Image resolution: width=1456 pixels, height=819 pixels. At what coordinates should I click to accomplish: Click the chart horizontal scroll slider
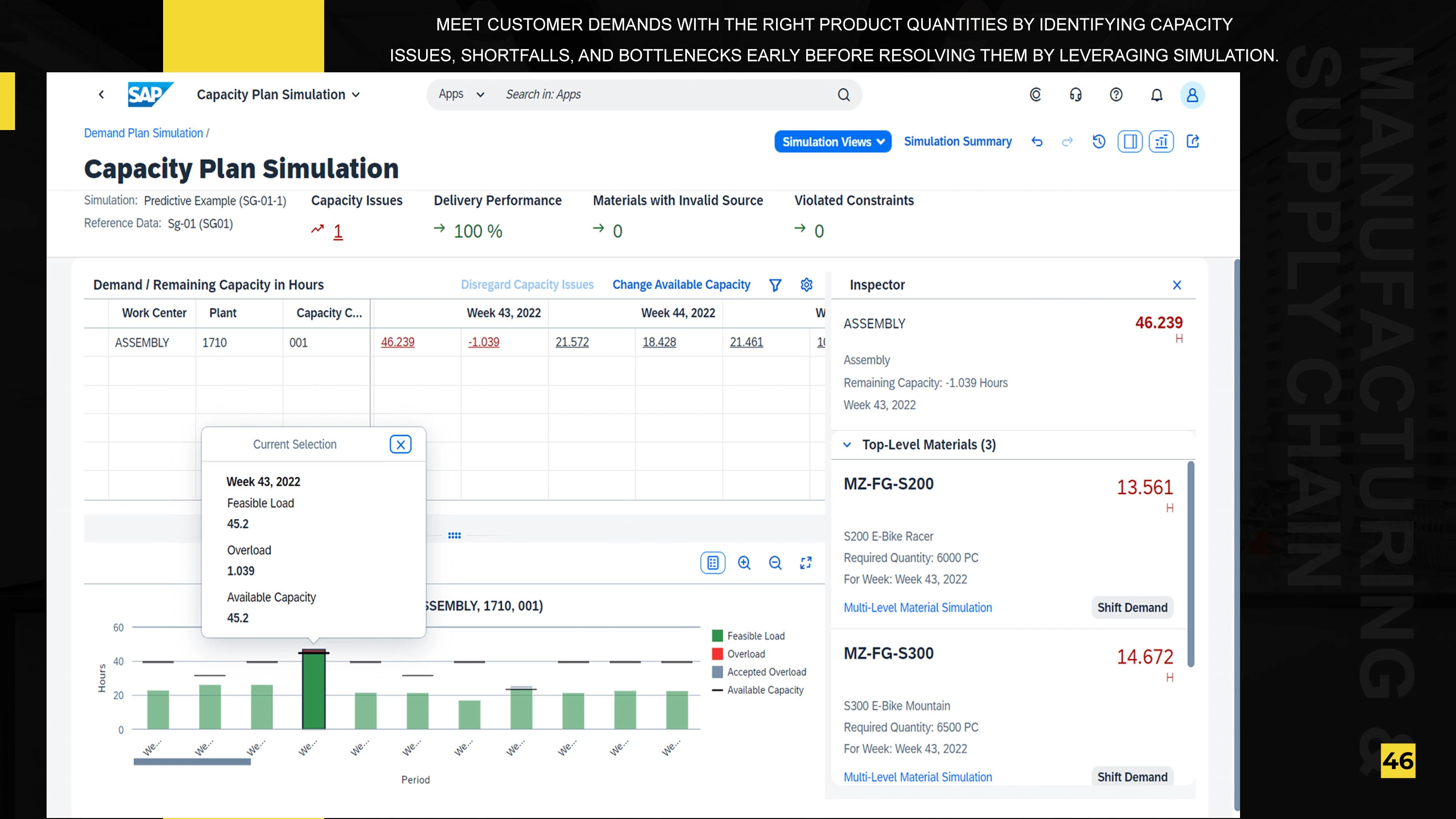click(x=192, y=762)
